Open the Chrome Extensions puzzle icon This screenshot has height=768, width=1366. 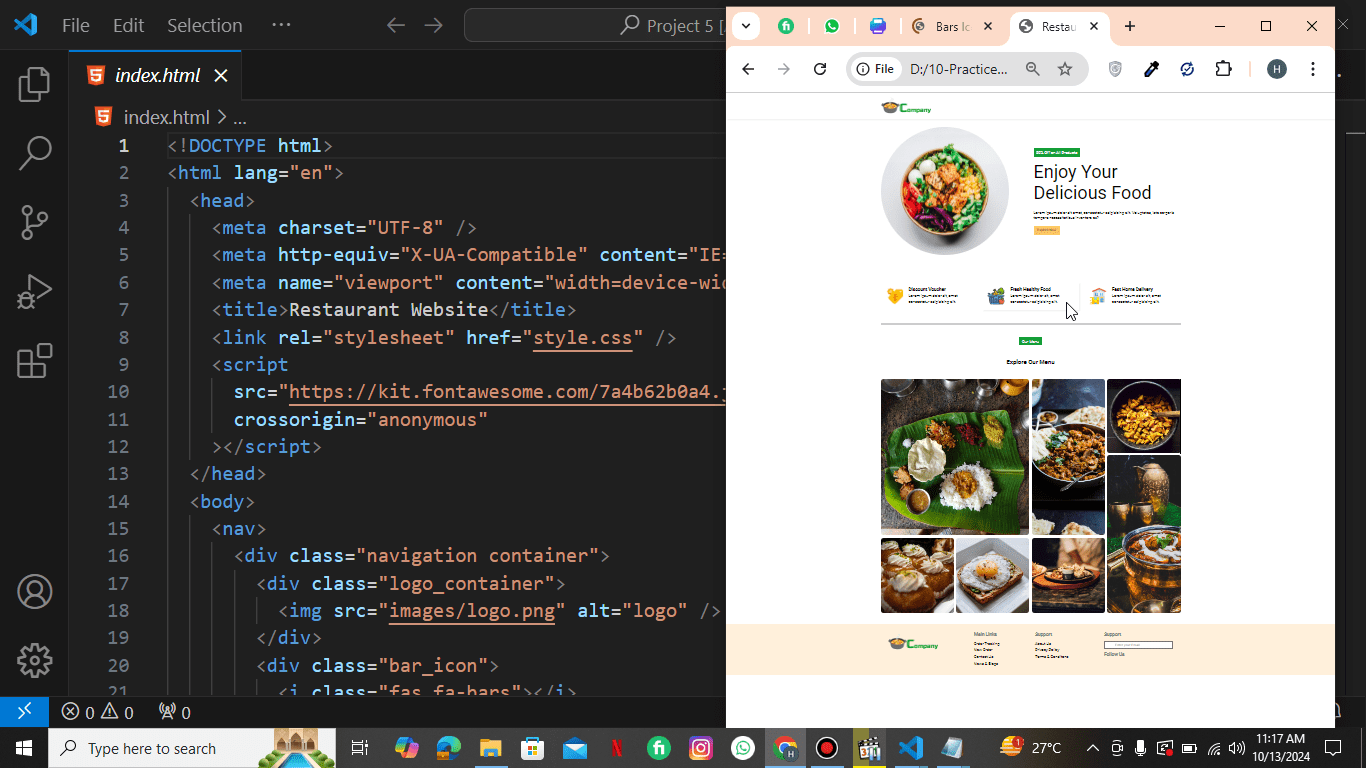tap(1223, 69)
